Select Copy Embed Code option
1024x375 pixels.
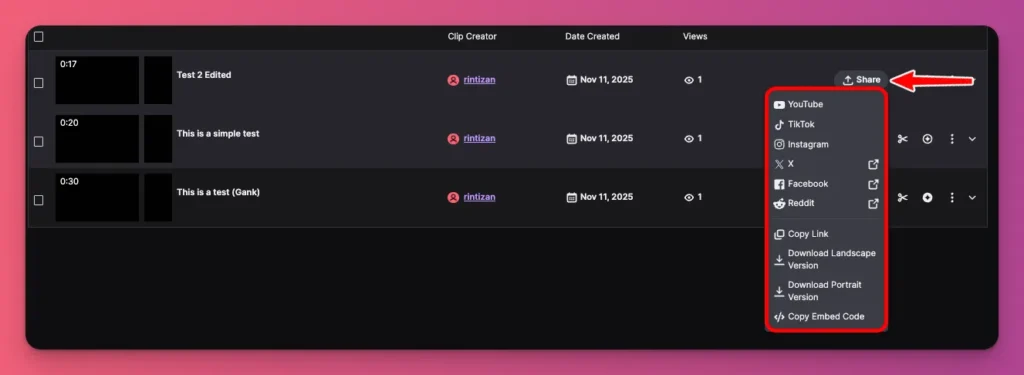point(826,317)
